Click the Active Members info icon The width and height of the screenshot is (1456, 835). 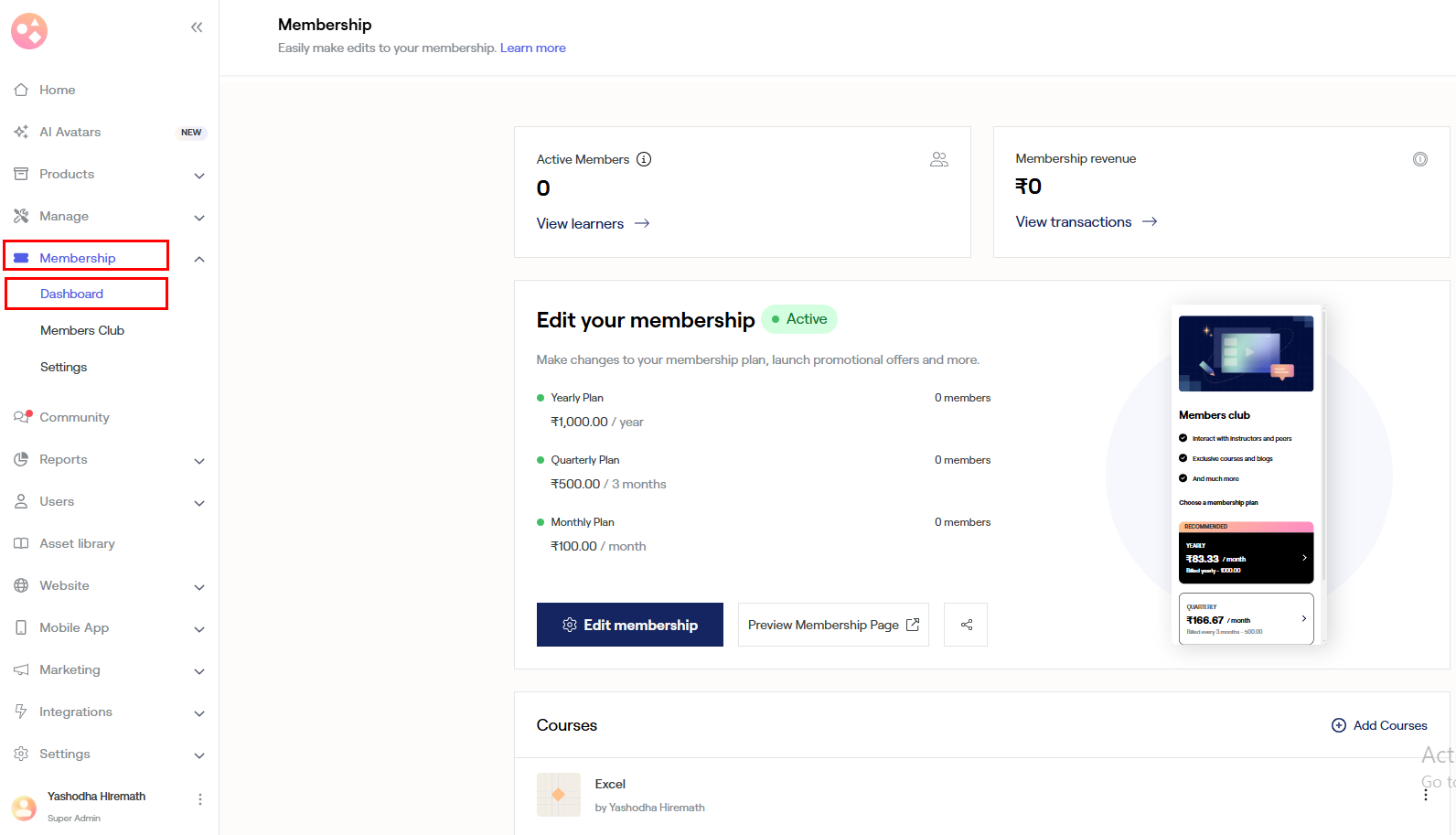point(644,159)
